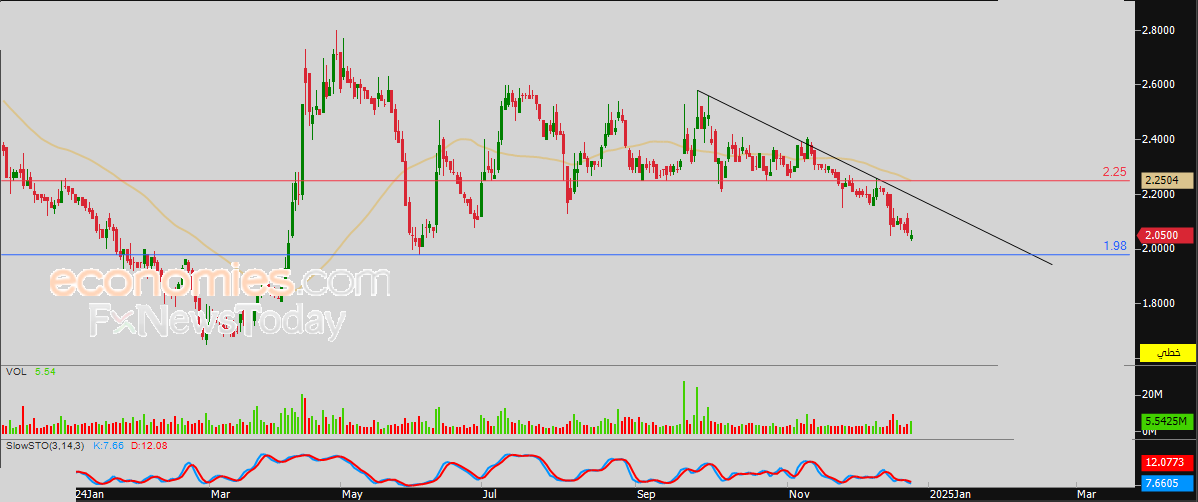Select the SlowSTO(3,14,3) indicator label

tap(44, 445)
